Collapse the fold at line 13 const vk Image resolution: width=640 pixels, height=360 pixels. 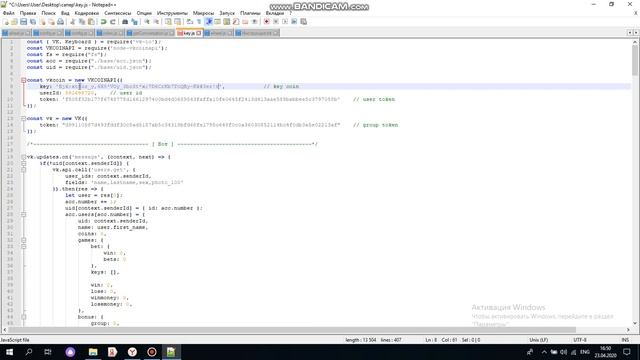pos(24,118)
